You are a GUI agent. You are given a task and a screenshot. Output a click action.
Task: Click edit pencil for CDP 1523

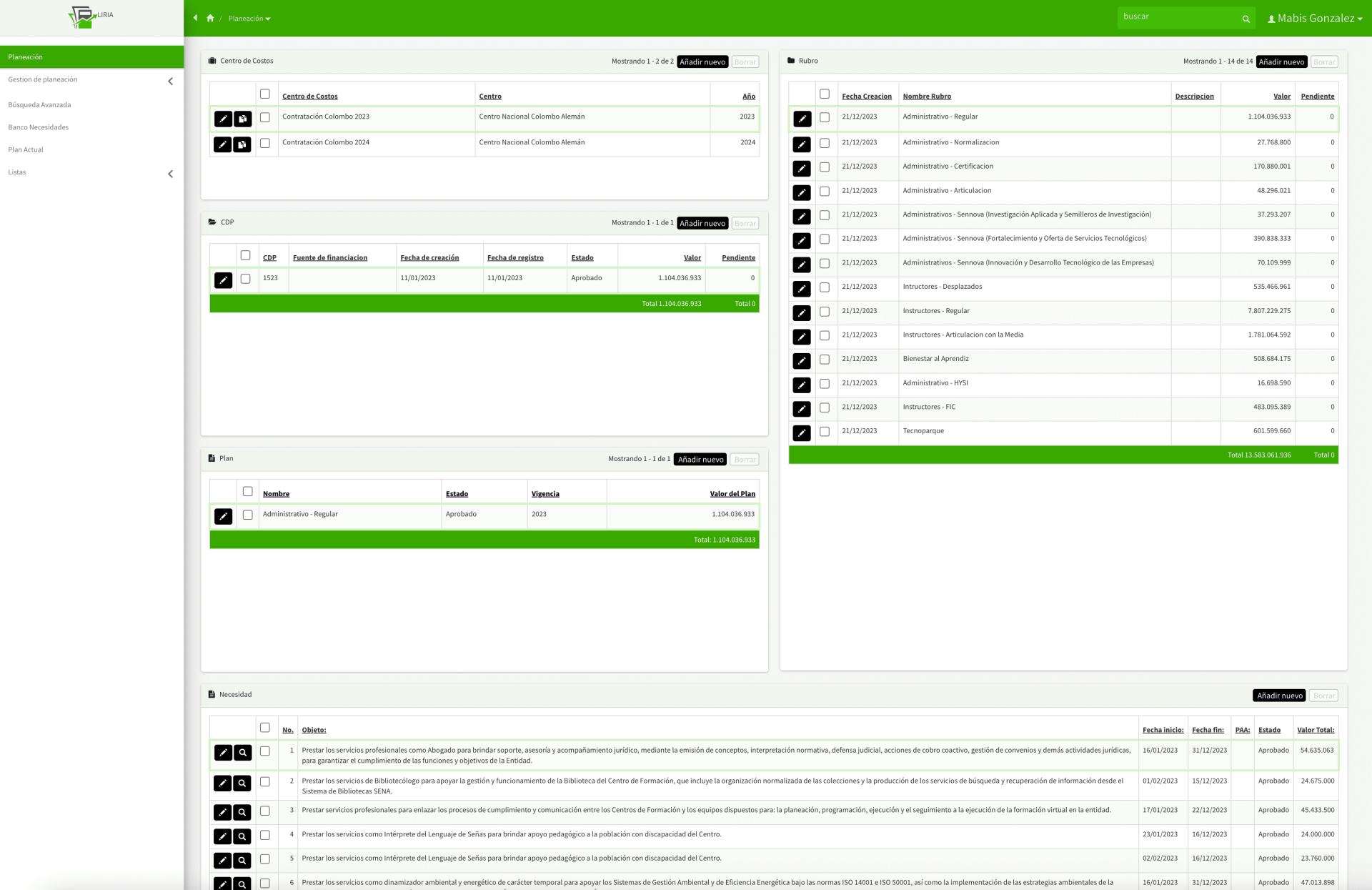coord(223,280)
